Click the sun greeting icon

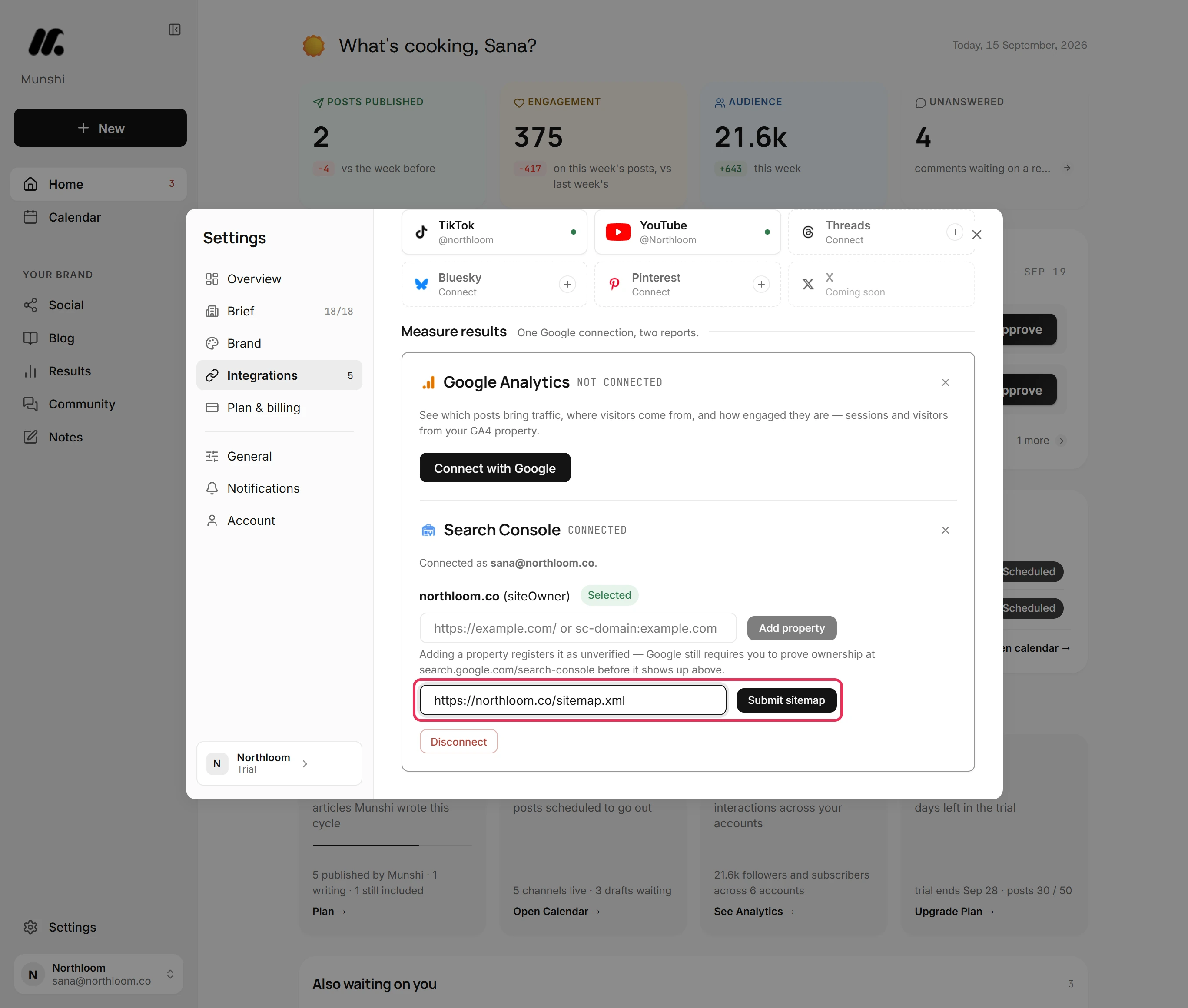314,46
